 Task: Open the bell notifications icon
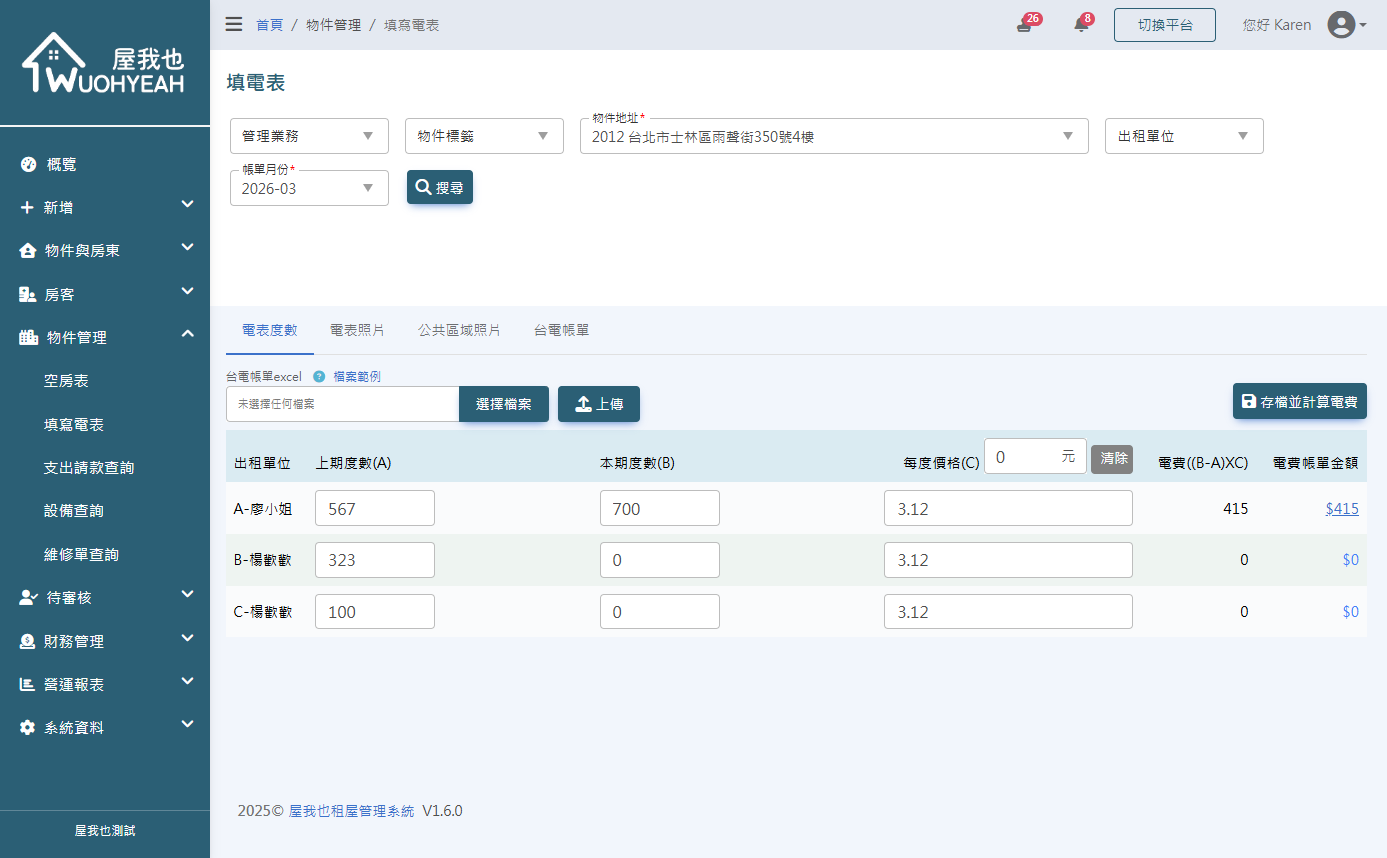1081,25
